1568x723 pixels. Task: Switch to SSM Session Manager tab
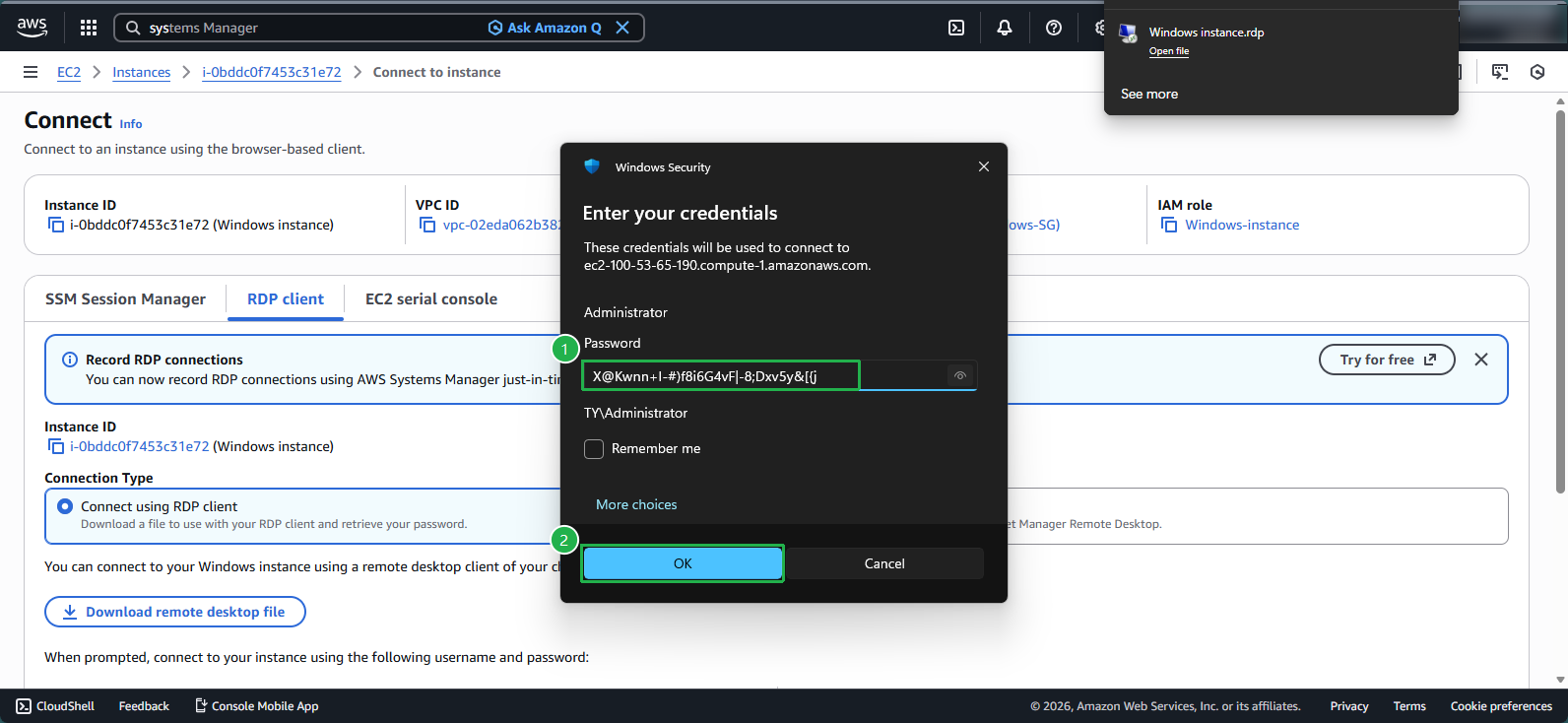(125, 299)
